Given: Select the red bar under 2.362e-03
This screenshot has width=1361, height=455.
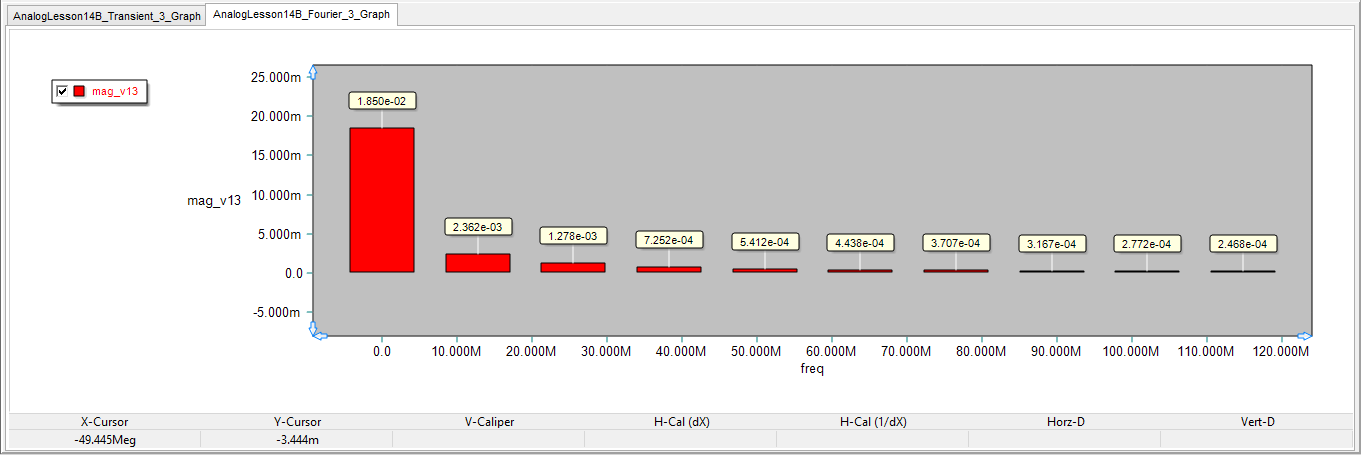Looking at the screenshot, I should pyautogui.click(x=478, y=263).
